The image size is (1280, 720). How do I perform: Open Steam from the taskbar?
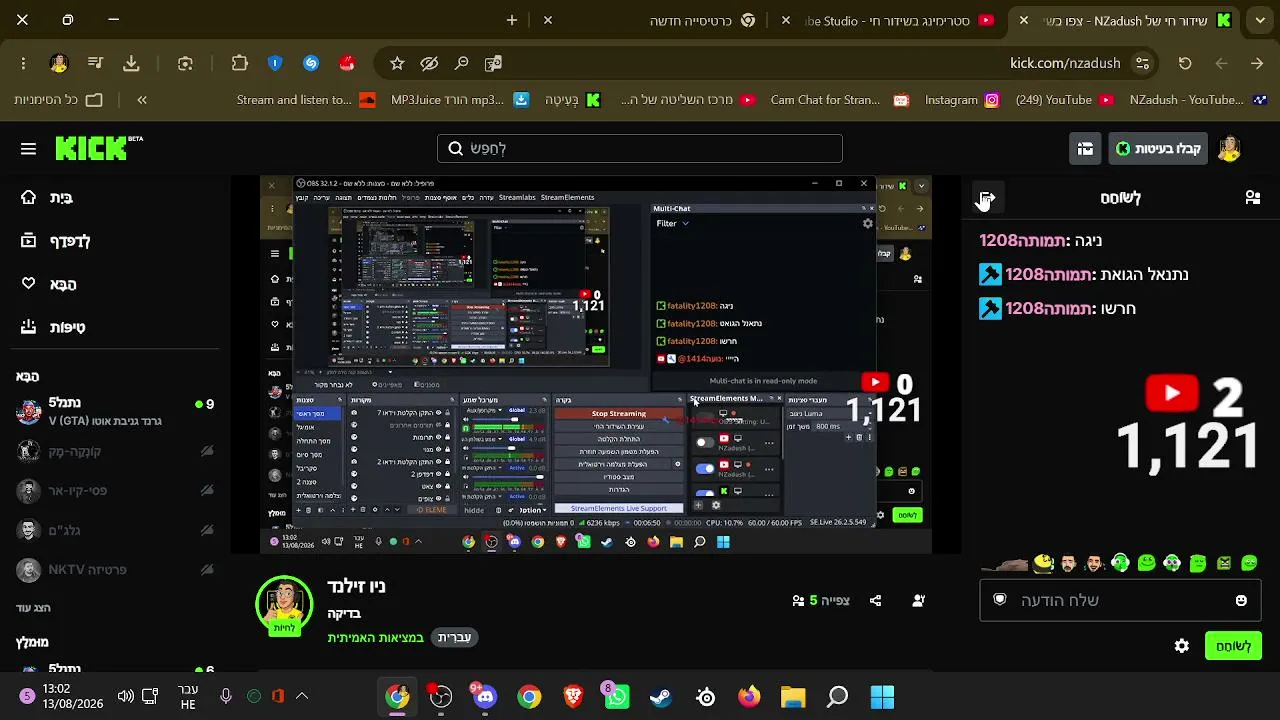[661, 696]
